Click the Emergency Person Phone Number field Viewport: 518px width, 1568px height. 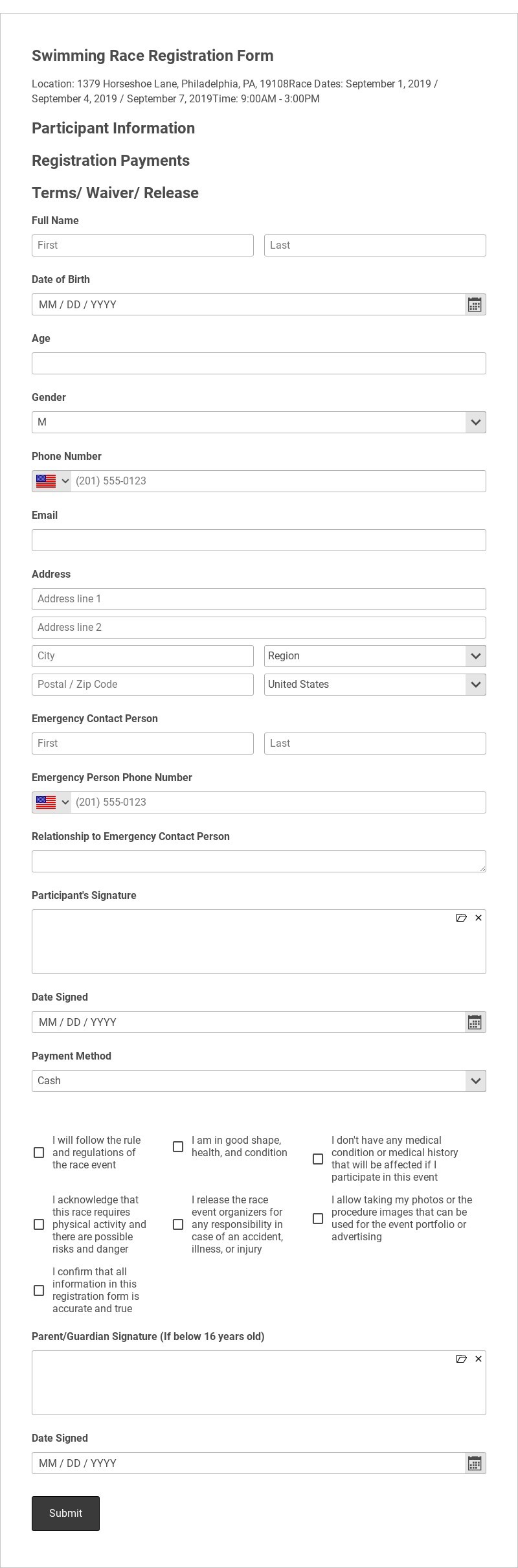pyautogui.click(x=278, y=802)
